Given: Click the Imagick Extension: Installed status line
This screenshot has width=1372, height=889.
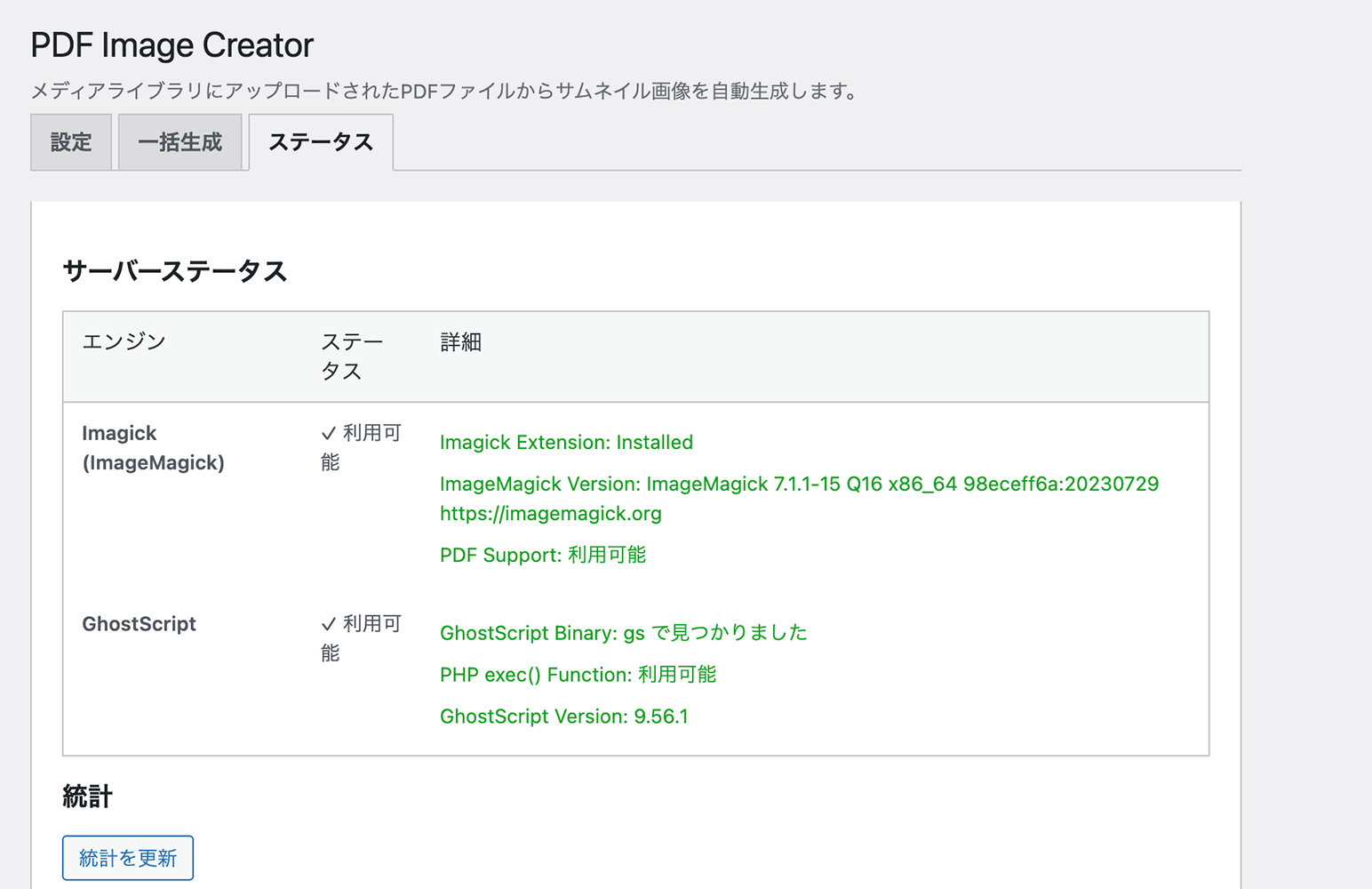Looking at the screenshot, I should 566,442.
